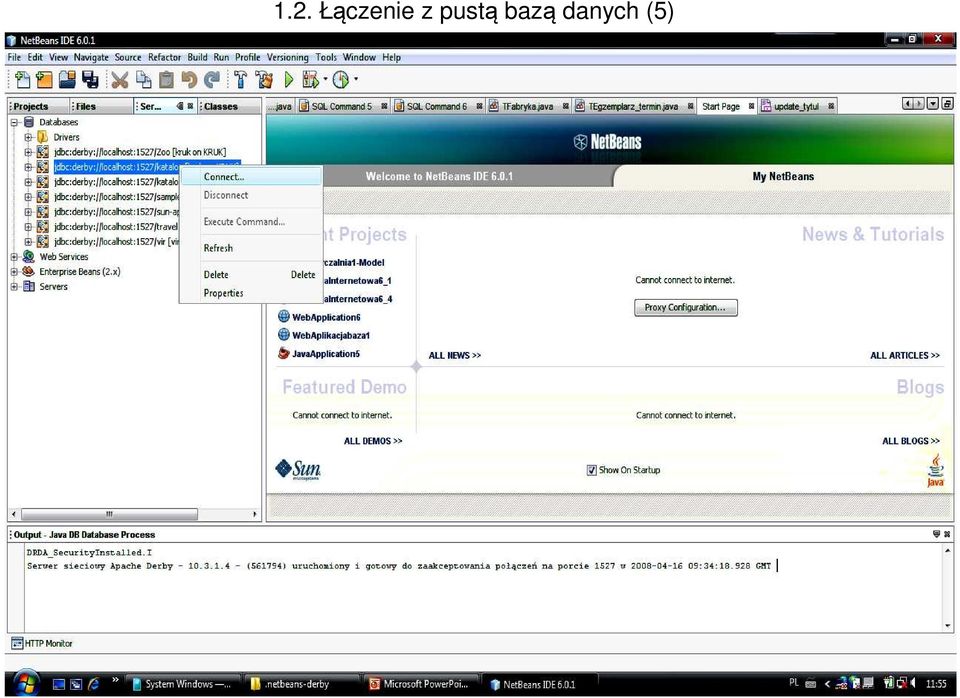Open the ALL DEMOS >> link
This screenshot has width=960, height=698.
point(373,441)
